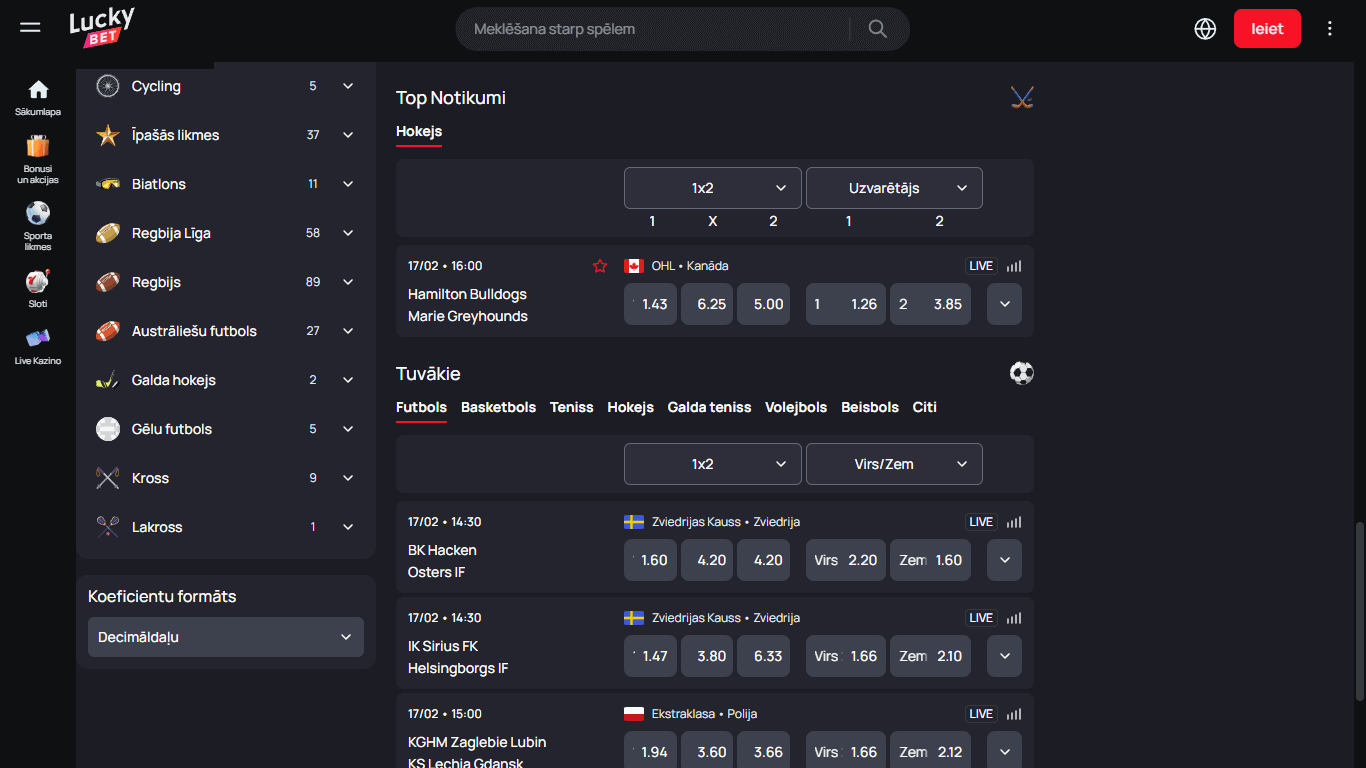Viewport: 1366px width, 768px height.
Task: Click the Galda hokejs icon
Action: coord(108,380)
